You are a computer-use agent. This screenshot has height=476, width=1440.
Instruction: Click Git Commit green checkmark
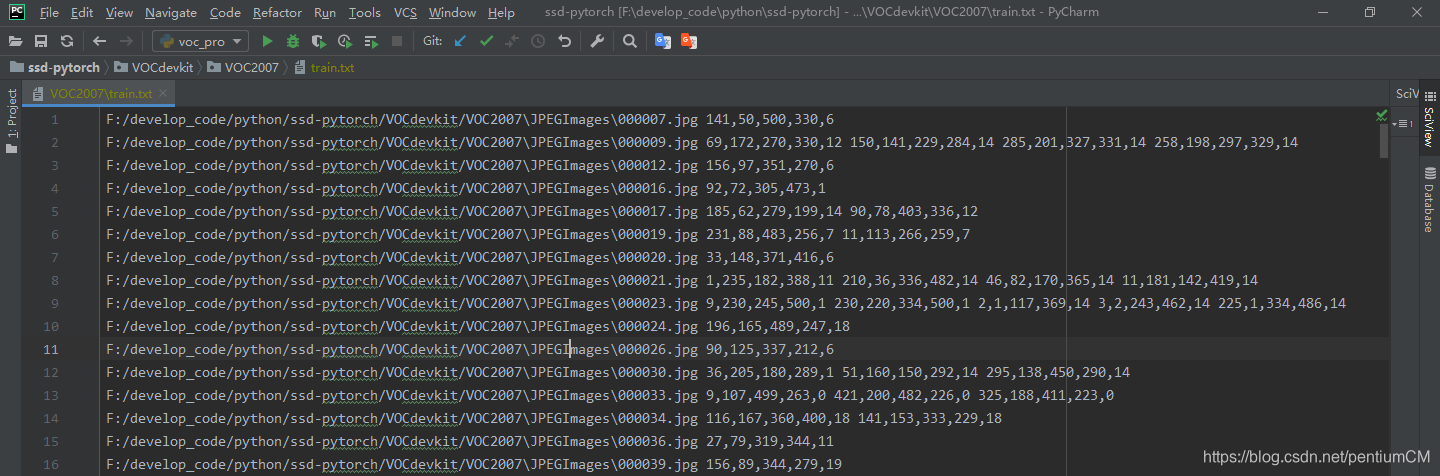(x=486, y=41)
